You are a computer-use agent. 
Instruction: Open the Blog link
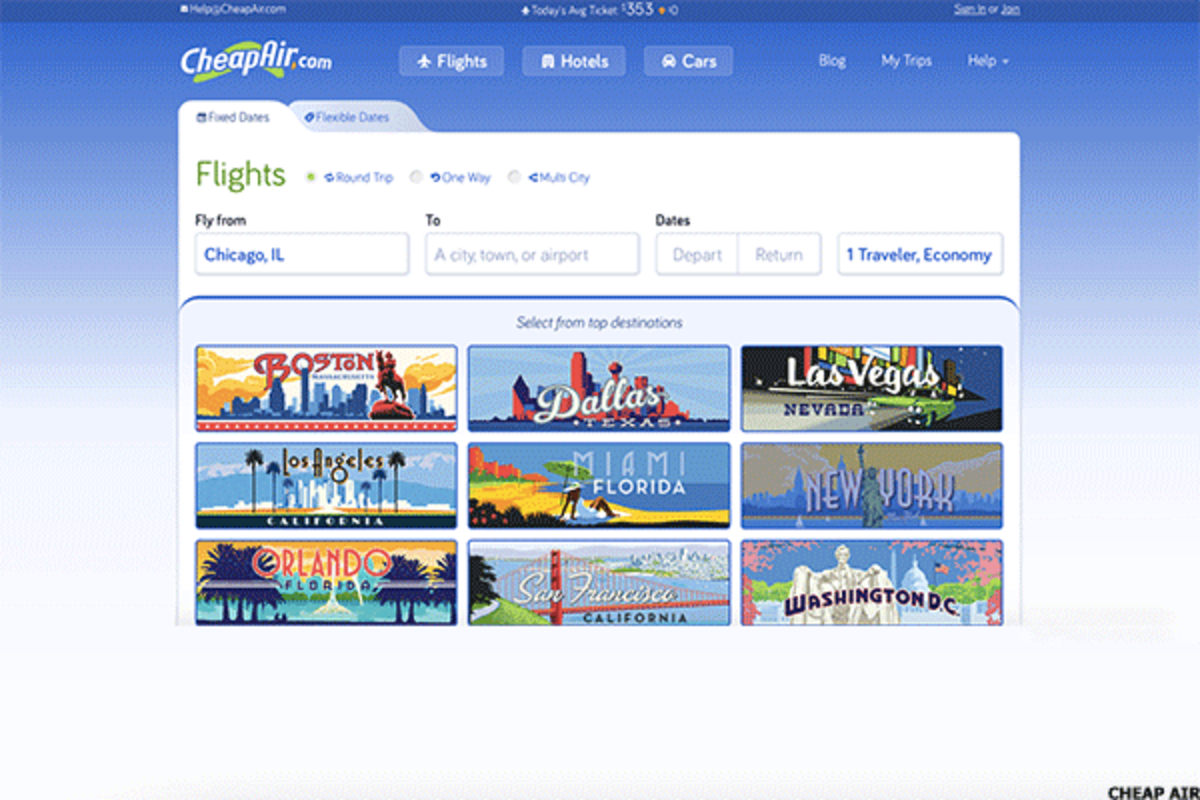(832, 61)
